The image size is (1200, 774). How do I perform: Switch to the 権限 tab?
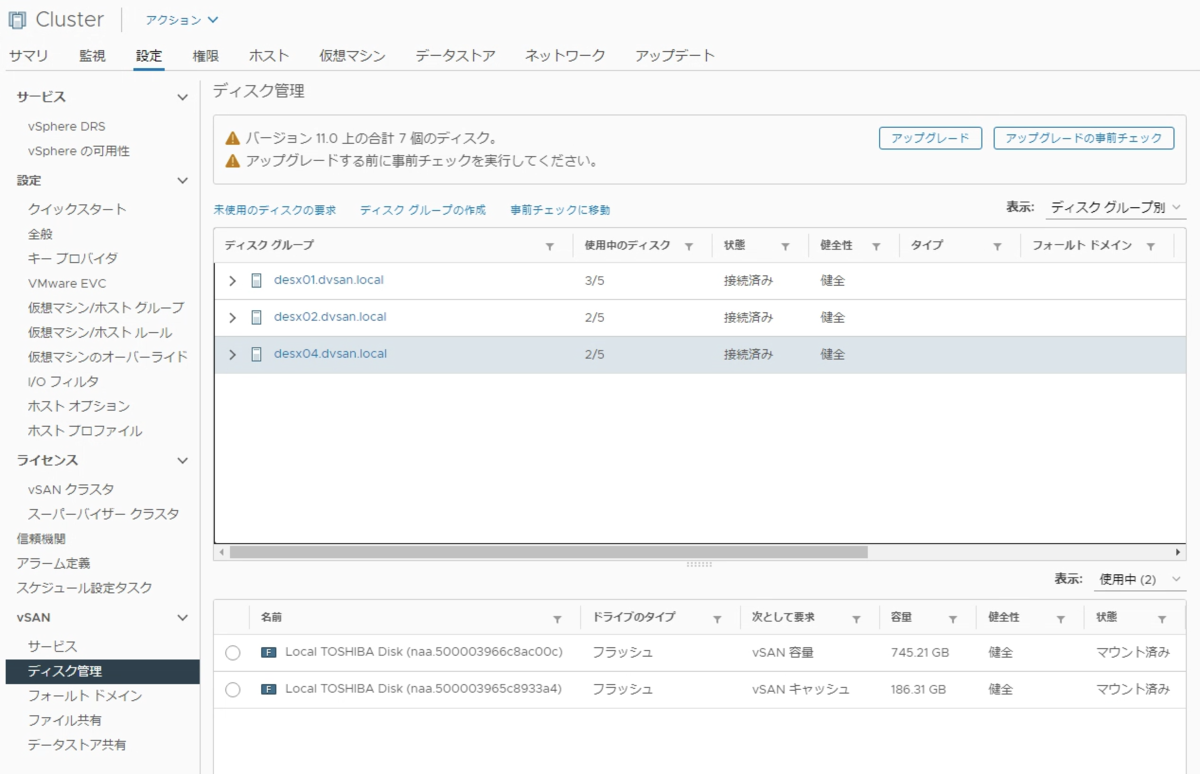206,56
